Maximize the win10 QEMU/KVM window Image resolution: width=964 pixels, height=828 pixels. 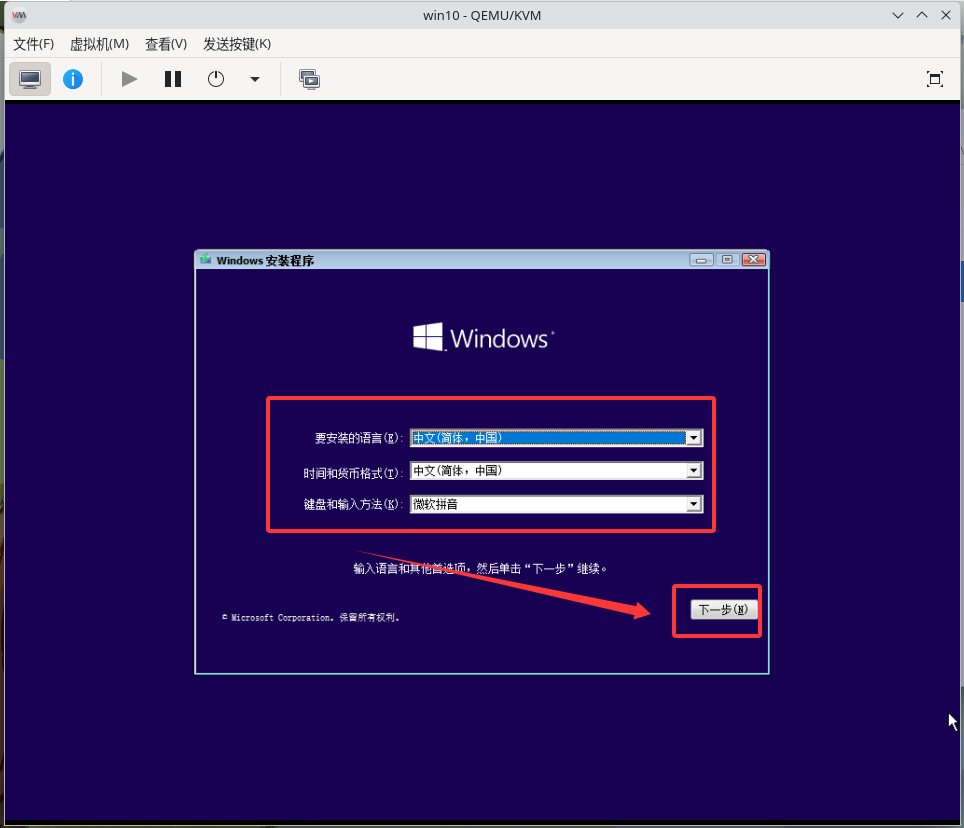pos(922,15)
